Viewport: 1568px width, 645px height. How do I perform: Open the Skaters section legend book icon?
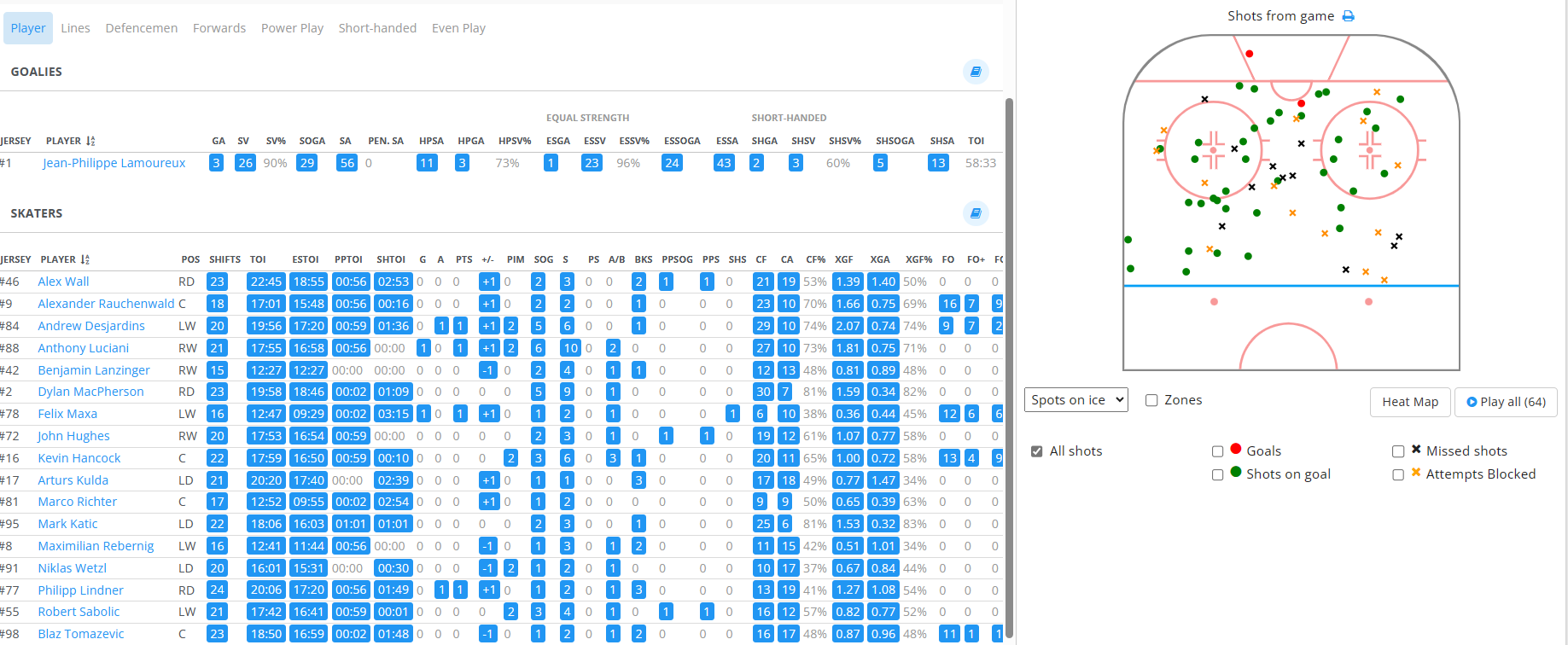(x=976, y=213)
